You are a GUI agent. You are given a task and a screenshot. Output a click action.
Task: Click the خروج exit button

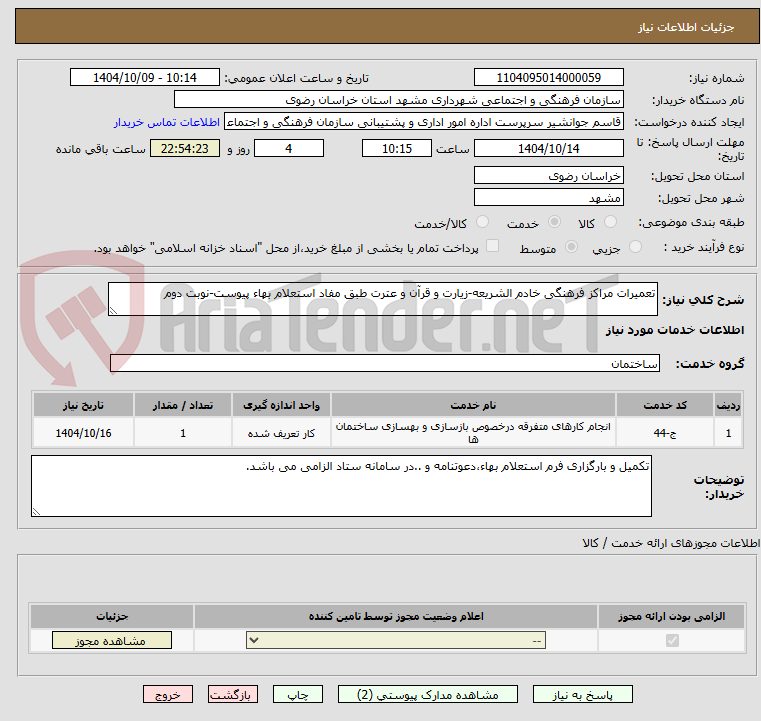167,694
